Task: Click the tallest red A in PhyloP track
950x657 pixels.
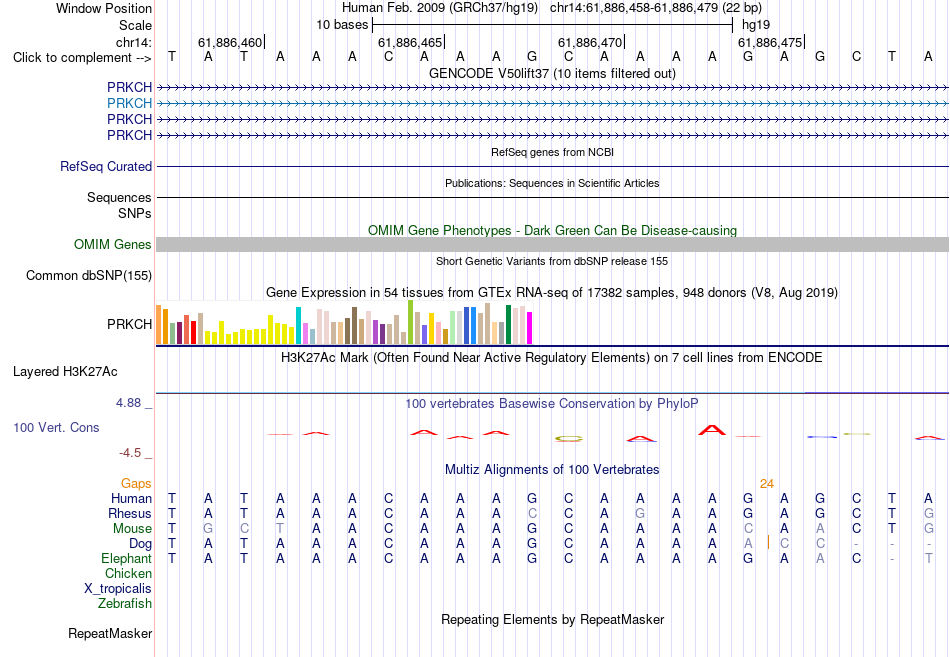Action: [x=712, y=430]
